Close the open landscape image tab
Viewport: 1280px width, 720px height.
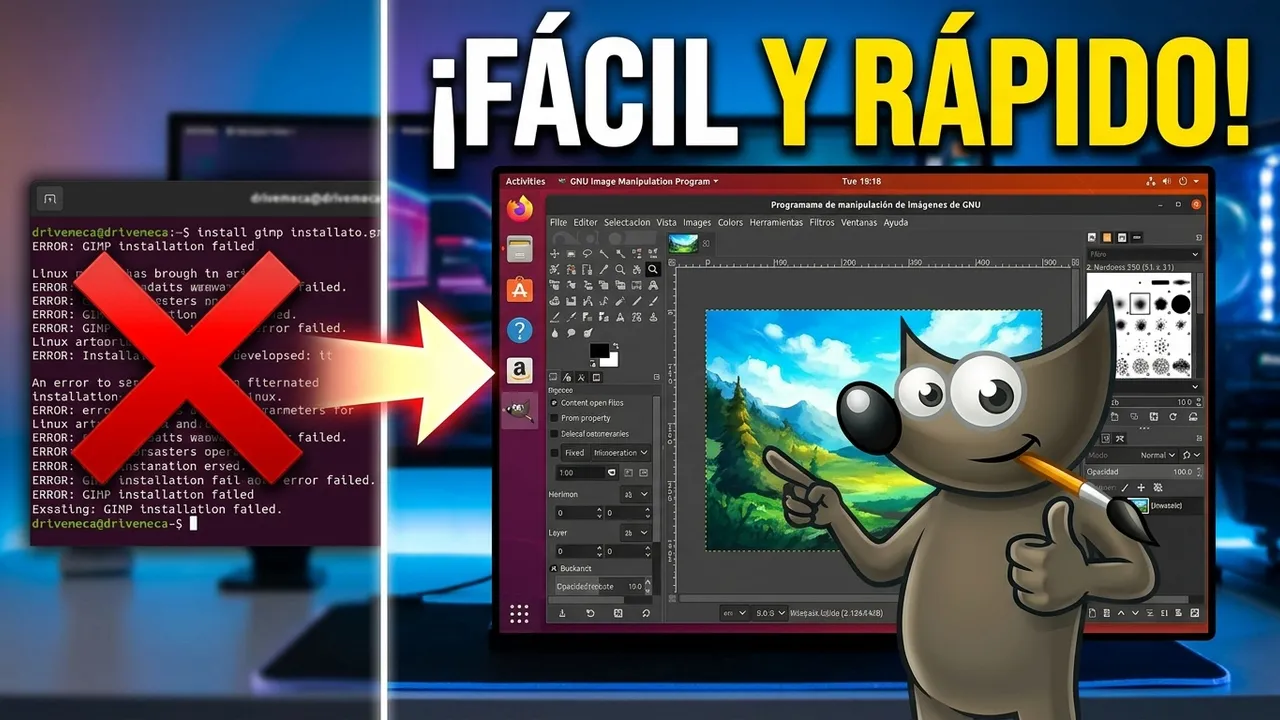tap(704, 243)
